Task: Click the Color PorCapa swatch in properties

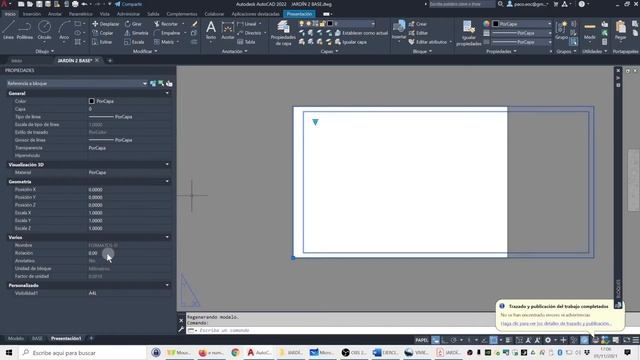Action: [x=91, y=101]
